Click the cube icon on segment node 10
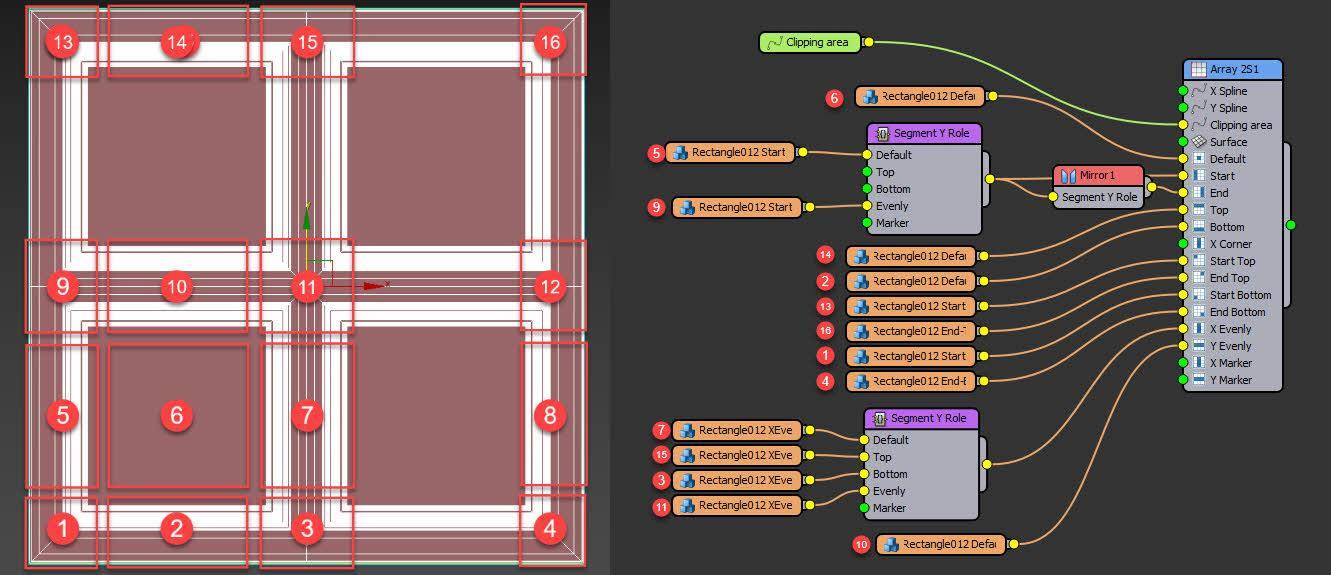 (x=890, y=545)
